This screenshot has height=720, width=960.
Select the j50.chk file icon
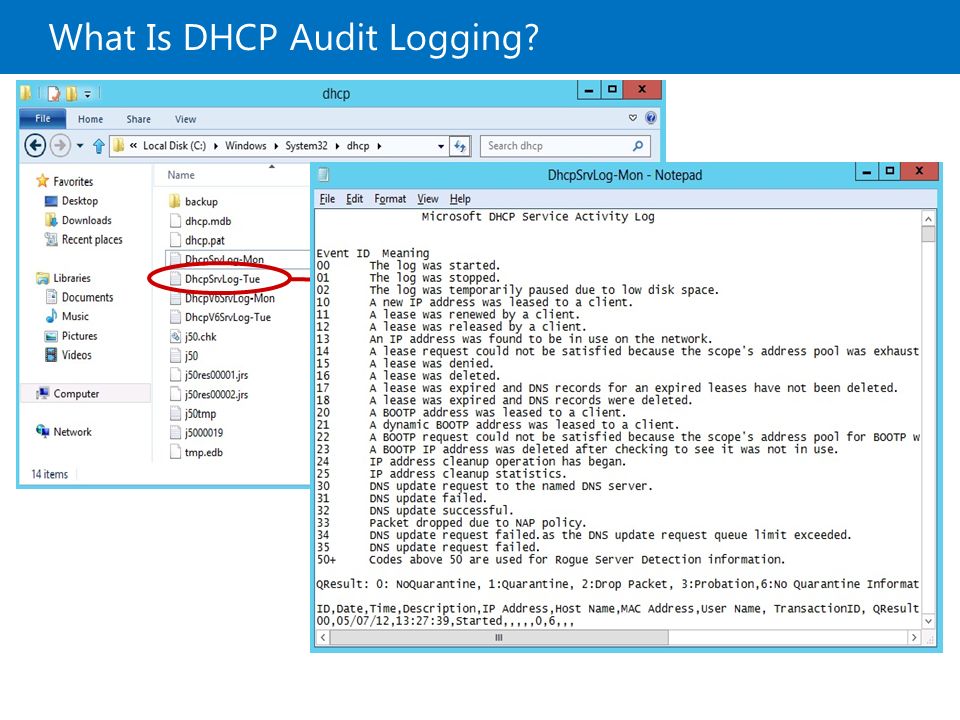pos(175,337)
